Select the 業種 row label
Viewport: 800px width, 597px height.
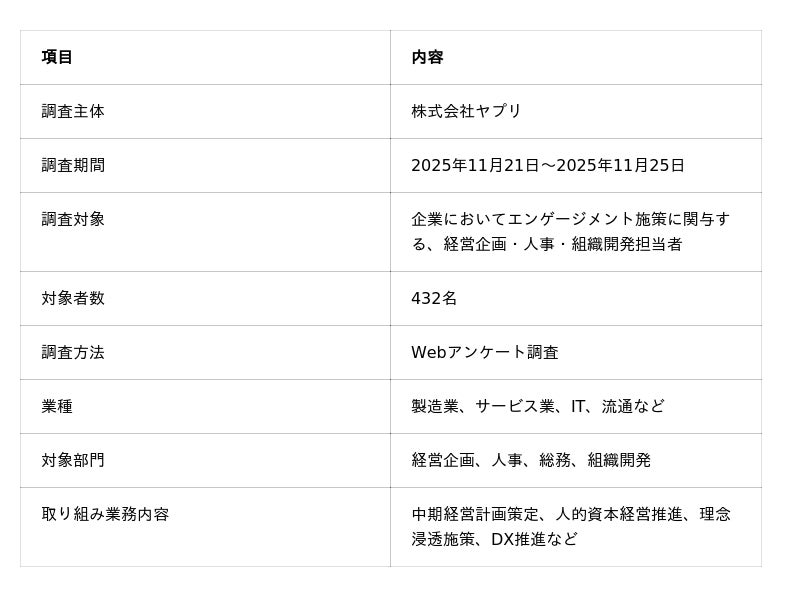57,406
